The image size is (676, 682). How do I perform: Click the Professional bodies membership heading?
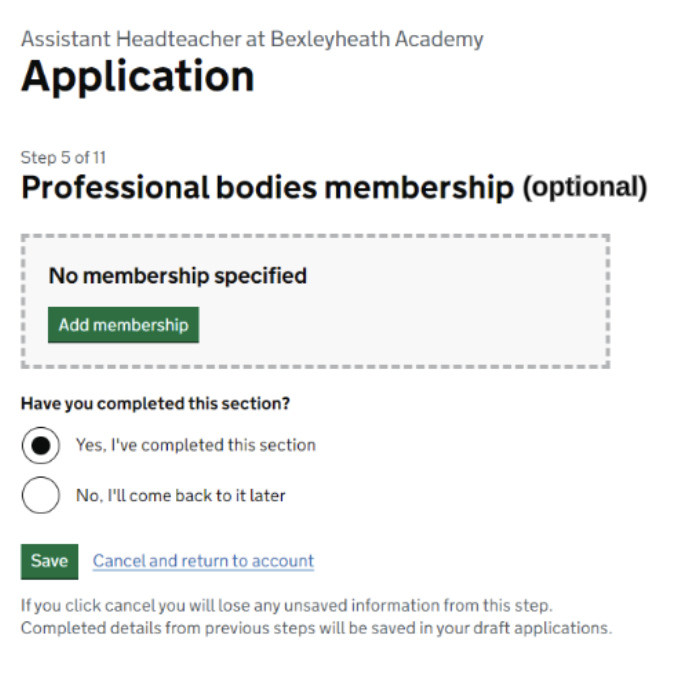266,188
